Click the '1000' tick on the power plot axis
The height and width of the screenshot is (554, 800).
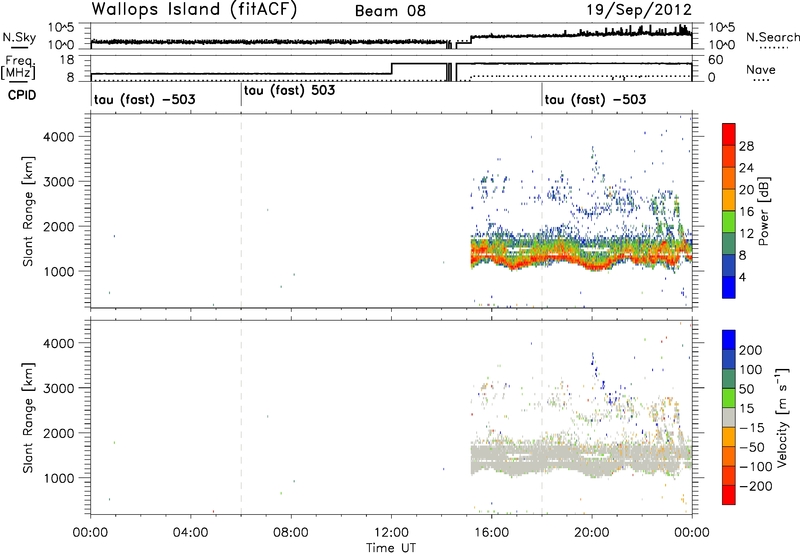pyautogui.click(x=59, y=271)
